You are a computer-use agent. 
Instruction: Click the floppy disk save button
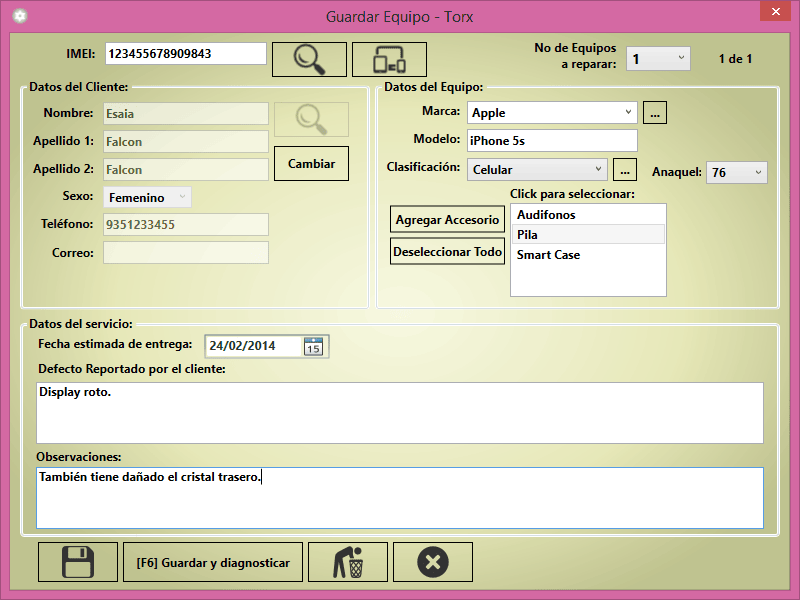[78, 562]
